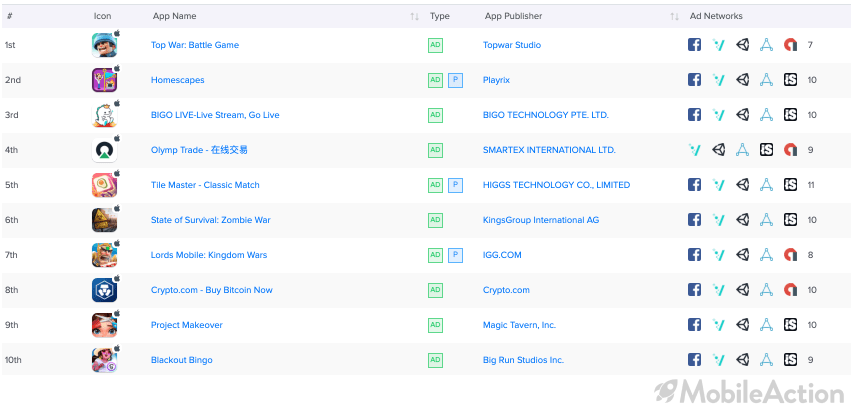The image size is (851, 407).
Task: Open State of Survival: Zombie War link
Action: 211,220
